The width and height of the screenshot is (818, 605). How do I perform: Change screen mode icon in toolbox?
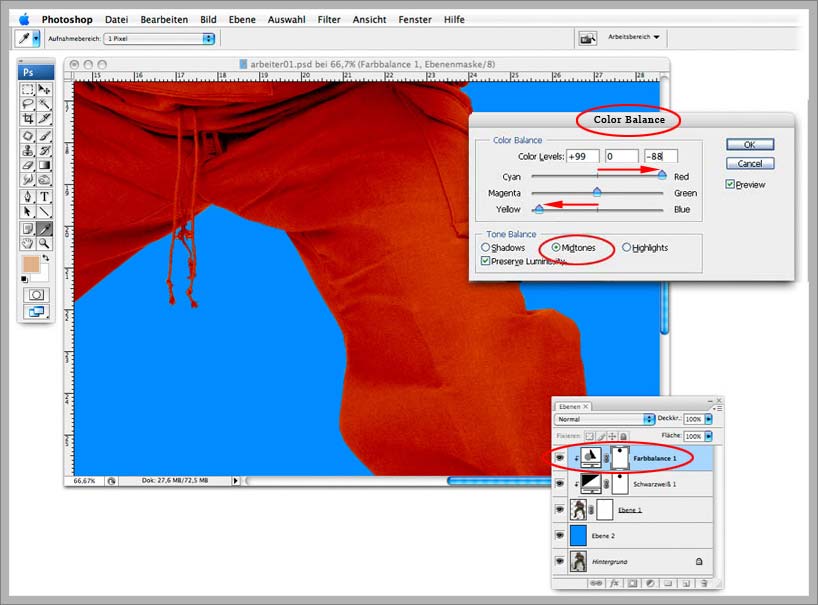pyautogui.click(x=36, y=311)
